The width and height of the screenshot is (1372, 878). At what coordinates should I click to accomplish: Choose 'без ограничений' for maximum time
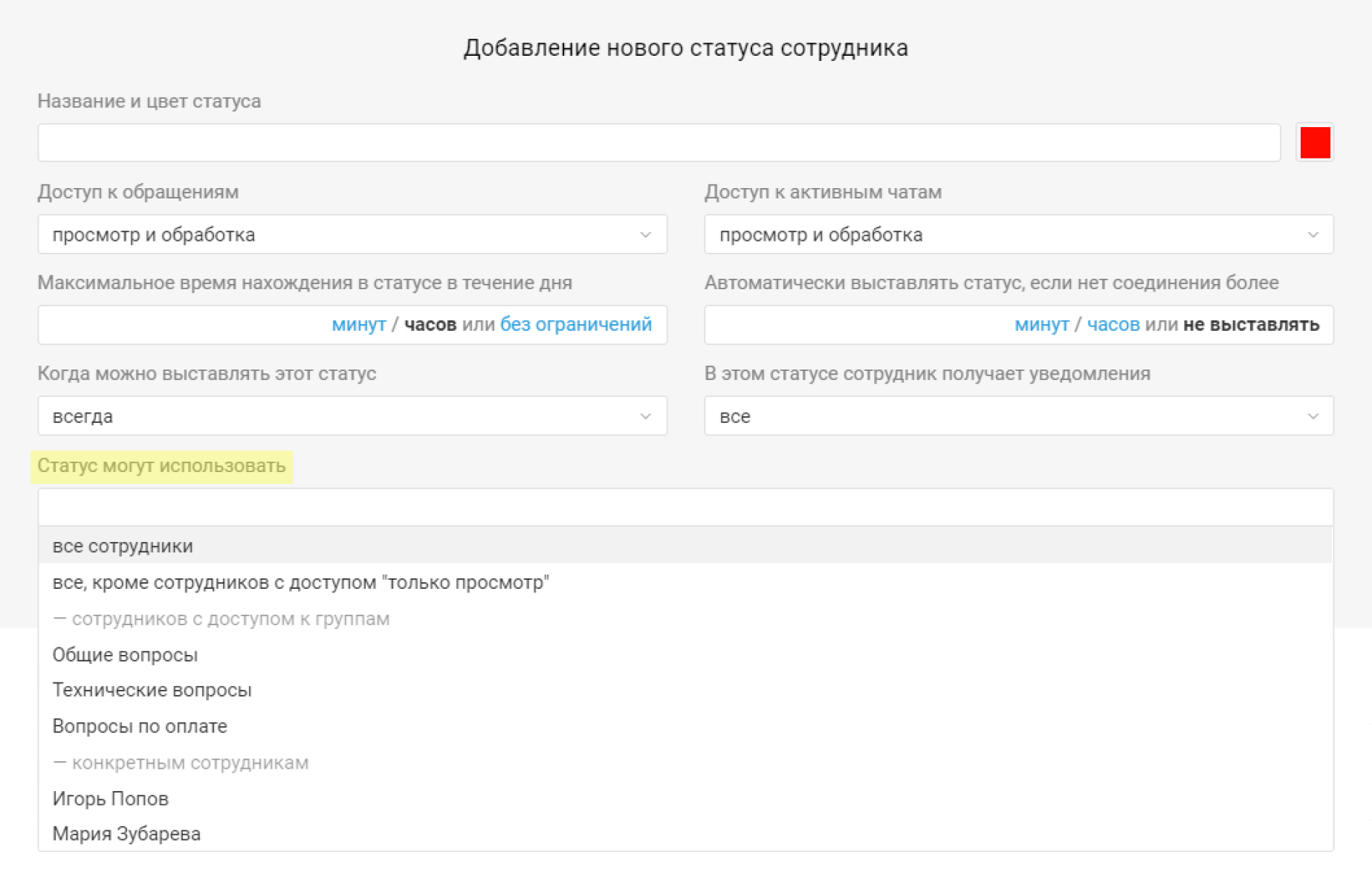click(x=576, y=325)
